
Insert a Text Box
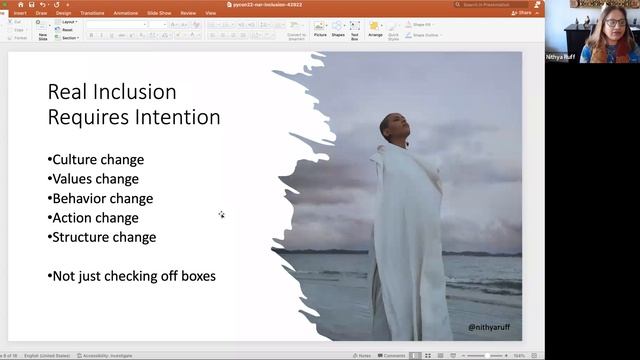[355, 30]
